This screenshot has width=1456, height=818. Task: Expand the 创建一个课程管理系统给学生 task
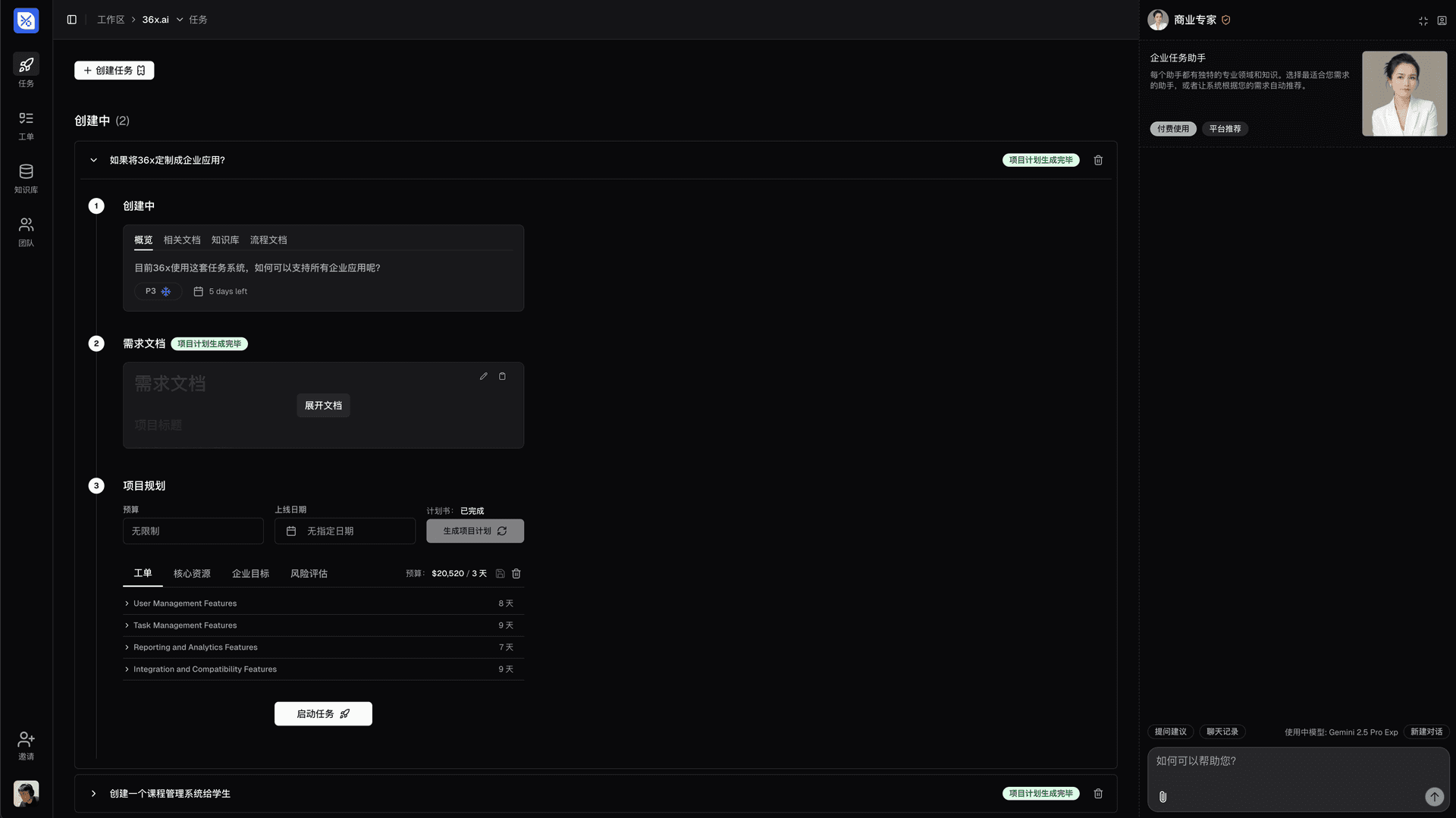pos(93,793)
